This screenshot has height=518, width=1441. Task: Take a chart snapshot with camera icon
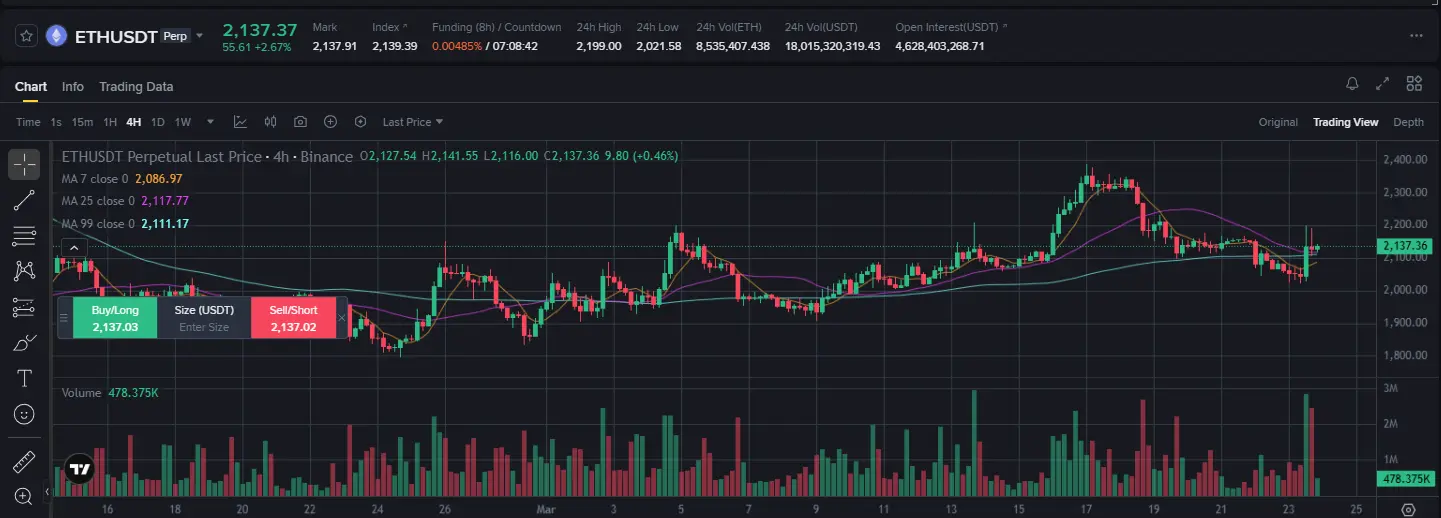coord(300,122)
